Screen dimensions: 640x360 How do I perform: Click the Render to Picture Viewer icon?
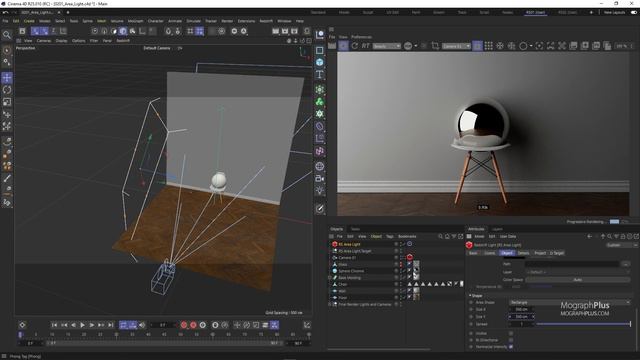pos(285,31)
